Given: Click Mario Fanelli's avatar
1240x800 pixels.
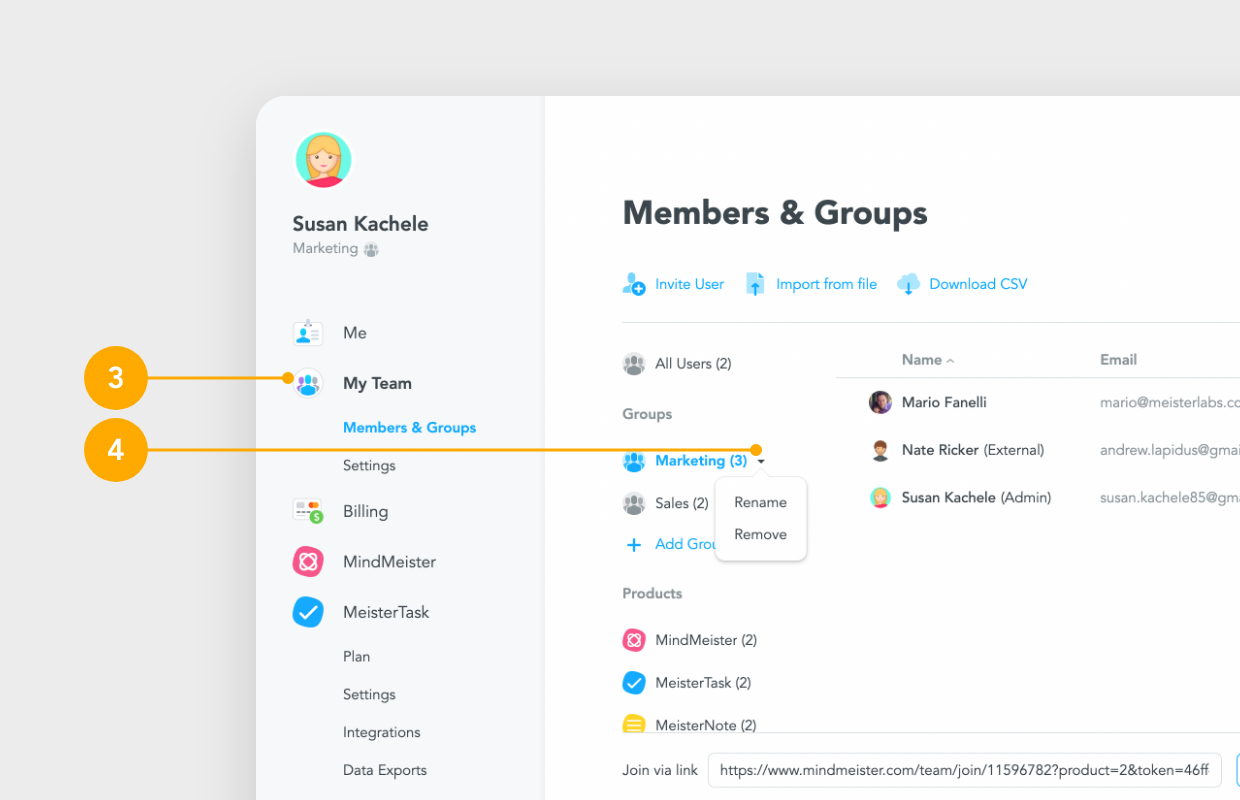Looking at the screenshot, I should (880, 402).
